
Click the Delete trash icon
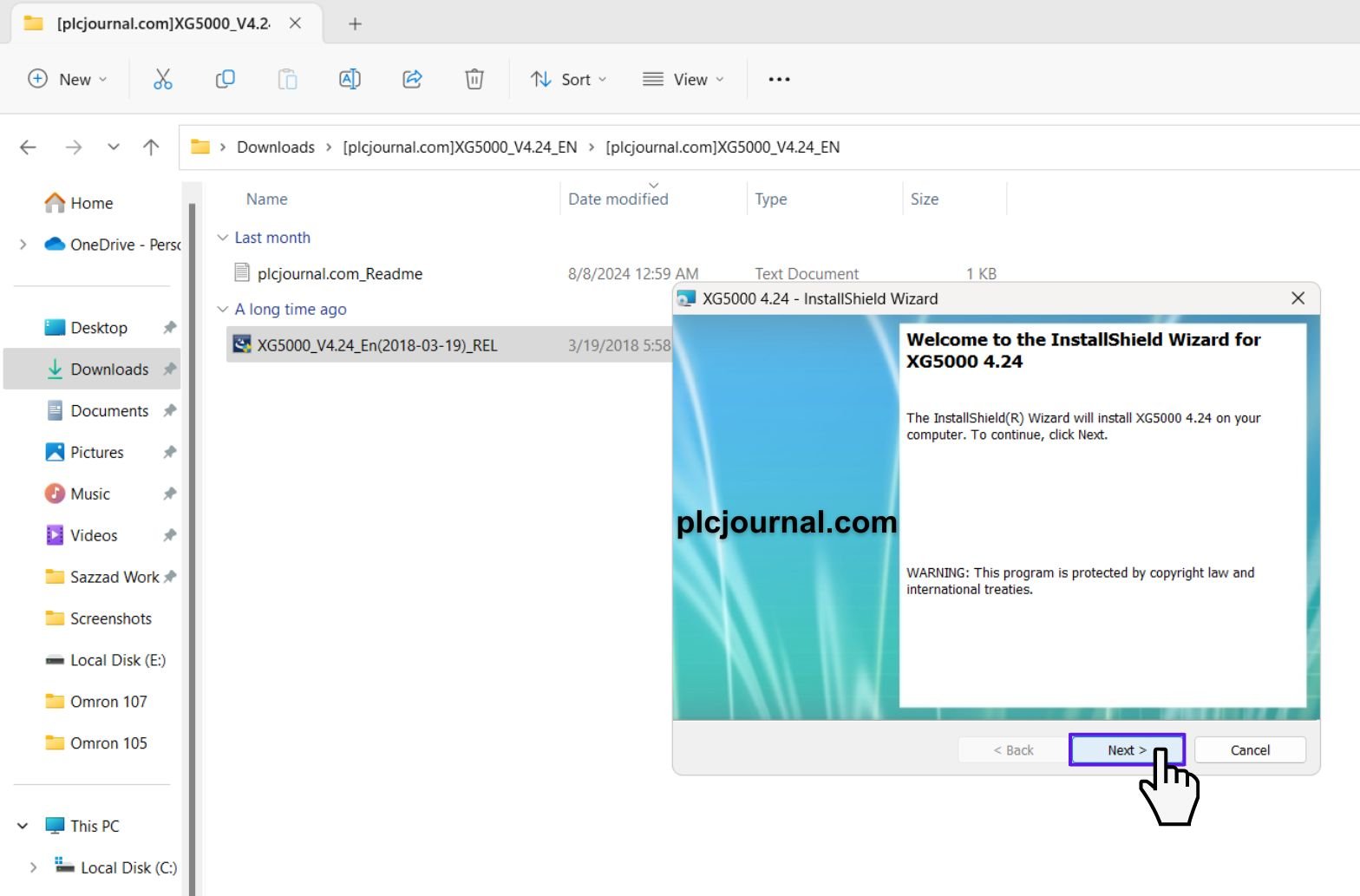pos(474,79)
